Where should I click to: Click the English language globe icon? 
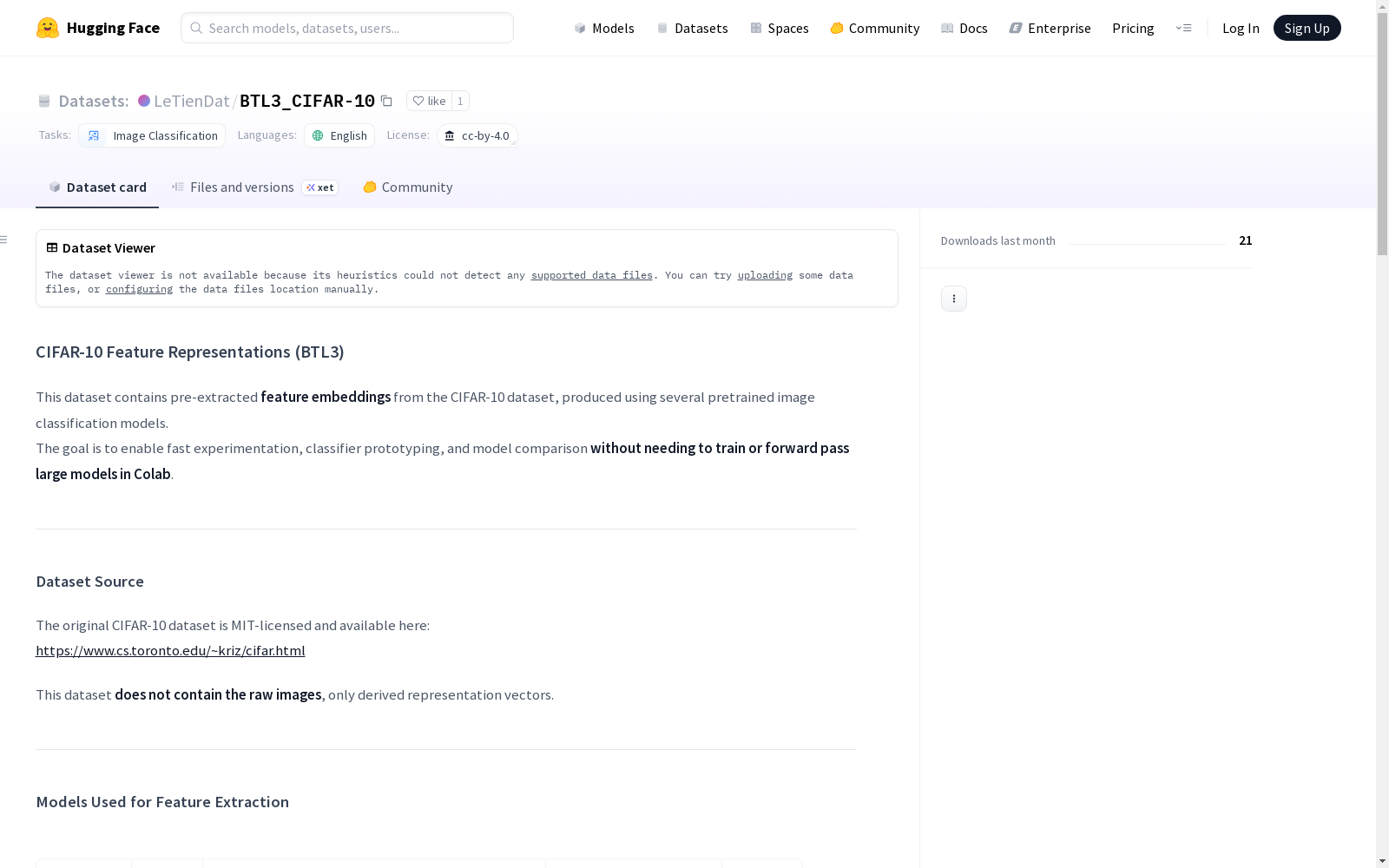[x=318, y=135]
